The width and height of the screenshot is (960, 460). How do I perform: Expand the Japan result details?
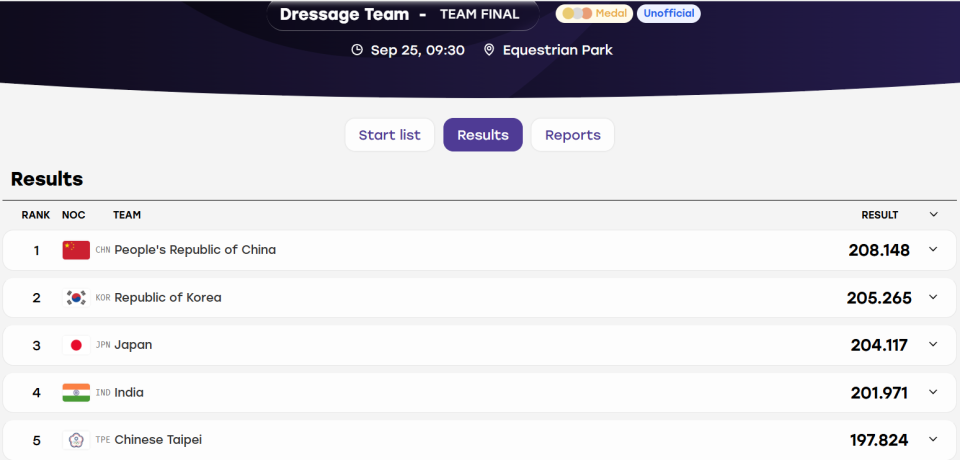(933, 344)
